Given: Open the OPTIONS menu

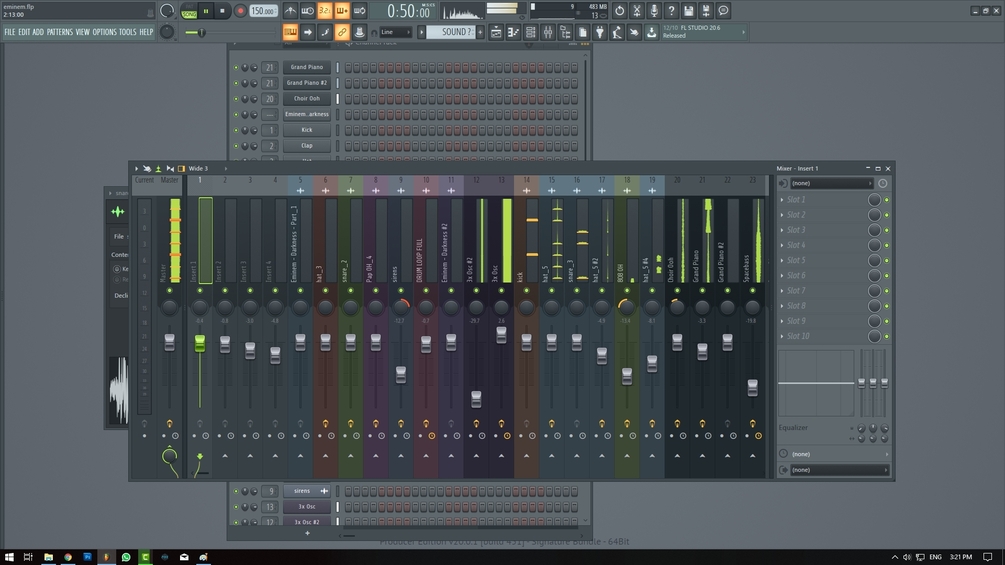Looking at the screenshot, I should [104, 32].
